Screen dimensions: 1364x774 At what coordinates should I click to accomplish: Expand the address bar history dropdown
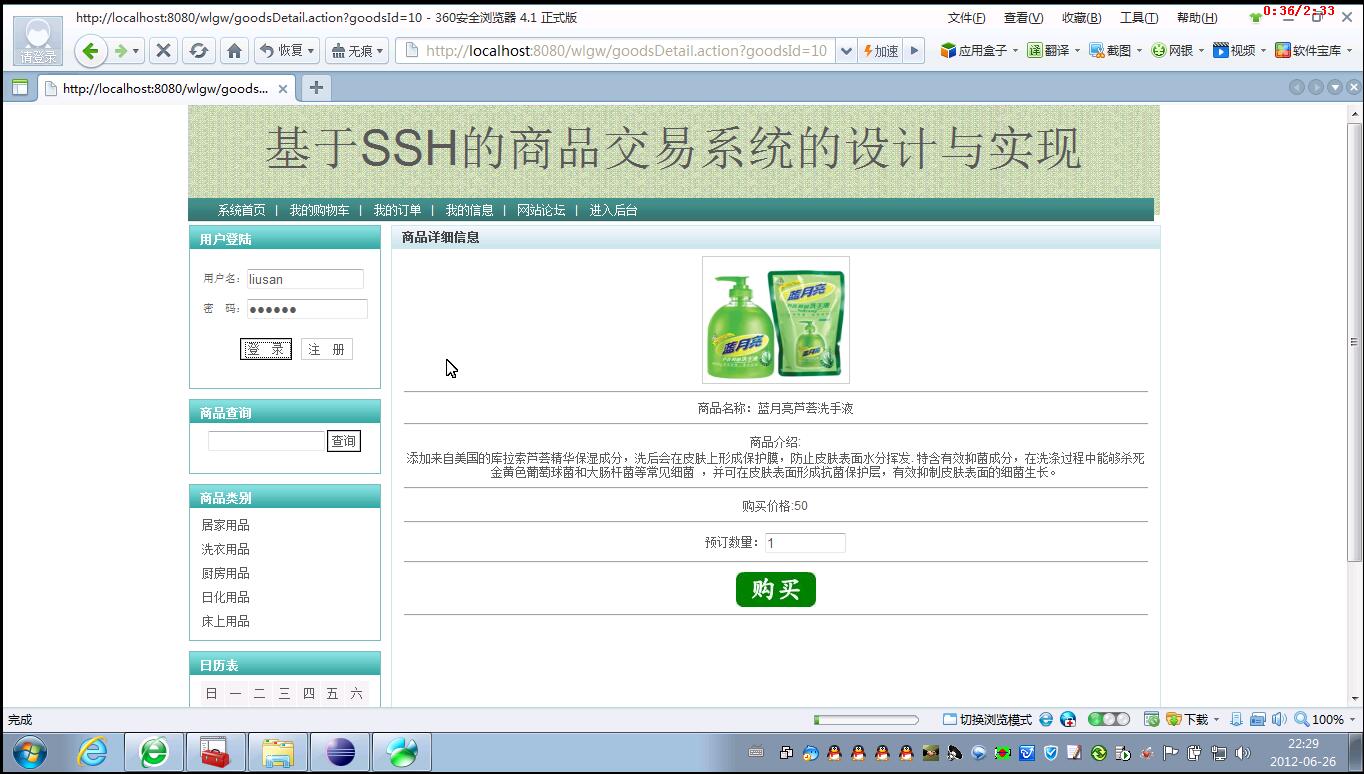(x=846, y=51)
